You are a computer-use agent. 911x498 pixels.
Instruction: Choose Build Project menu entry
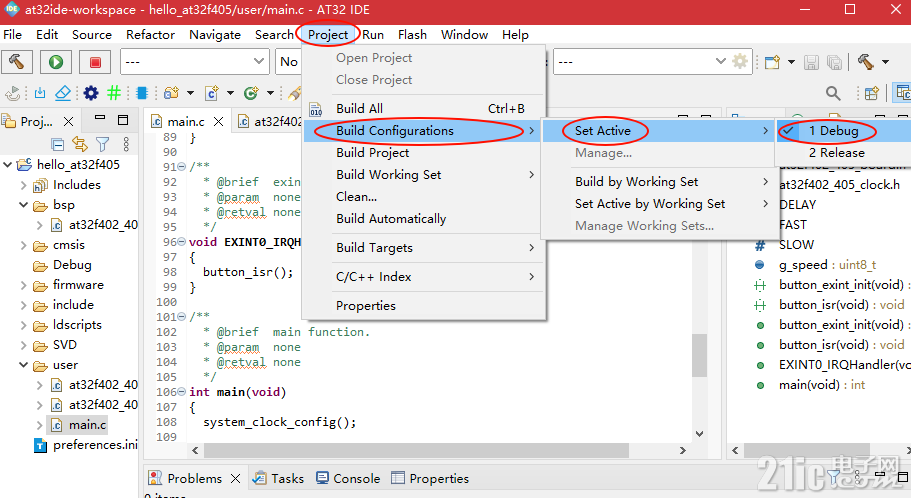click(424, 153)
